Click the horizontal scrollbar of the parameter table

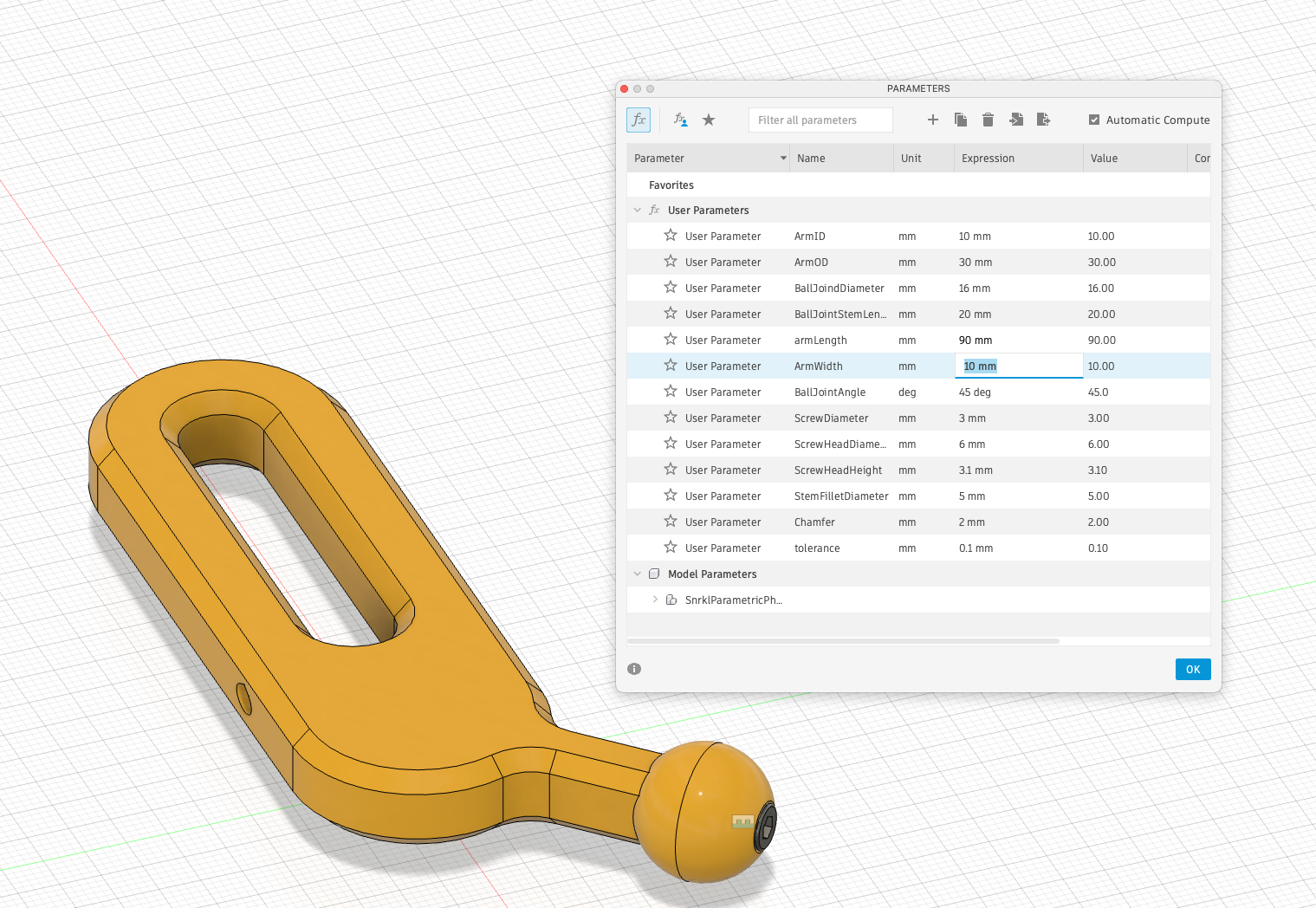tap(843, 641)
